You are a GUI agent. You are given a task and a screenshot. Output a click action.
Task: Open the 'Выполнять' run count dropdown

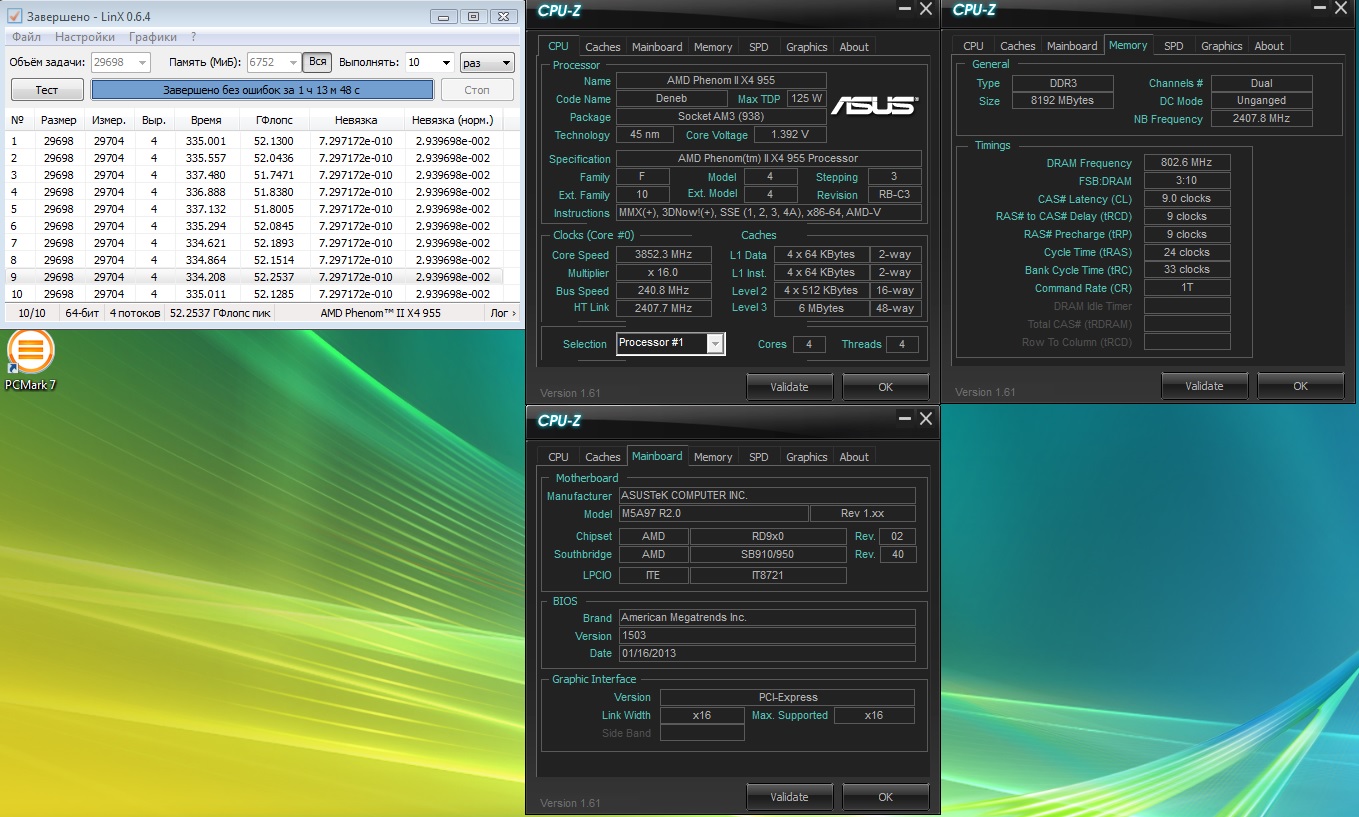click(x=445, y=62)
